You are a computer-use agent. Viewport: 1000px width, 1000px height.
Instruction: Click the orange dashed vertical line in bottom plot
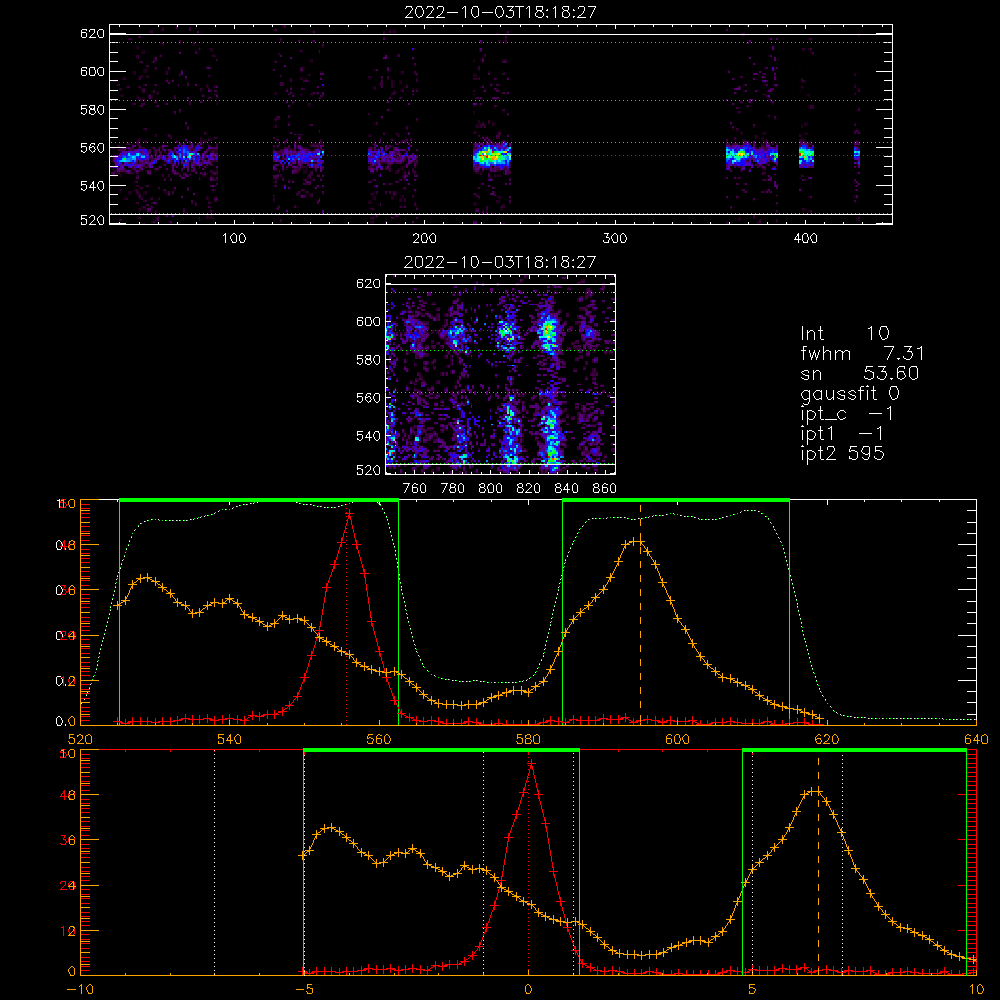818,862
